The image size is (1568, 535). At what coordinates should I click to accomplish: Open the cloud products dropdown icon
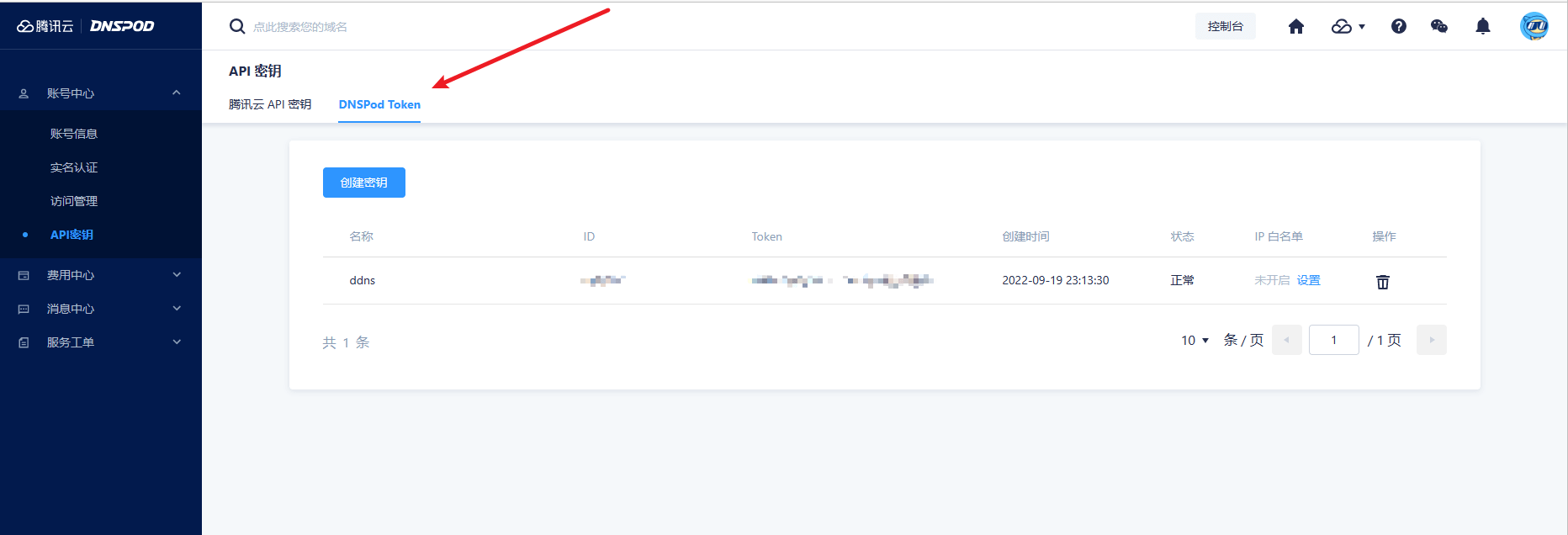pyautogui.click(x=1348, y=27)
